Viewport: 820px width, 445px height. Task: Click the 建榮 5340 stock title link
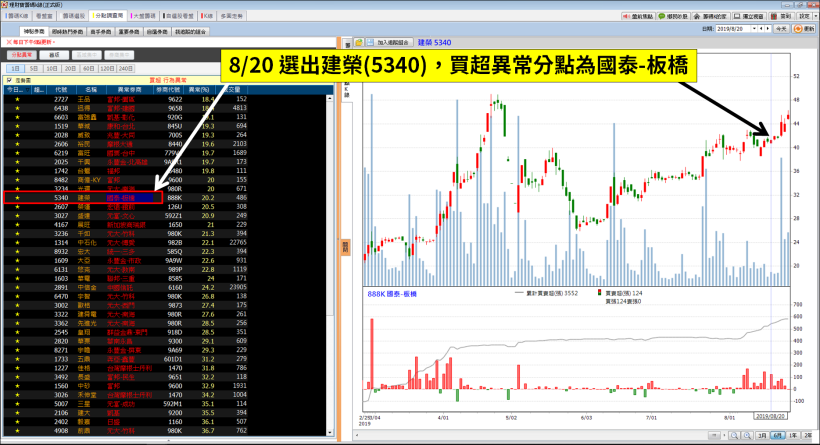[434, 42]
